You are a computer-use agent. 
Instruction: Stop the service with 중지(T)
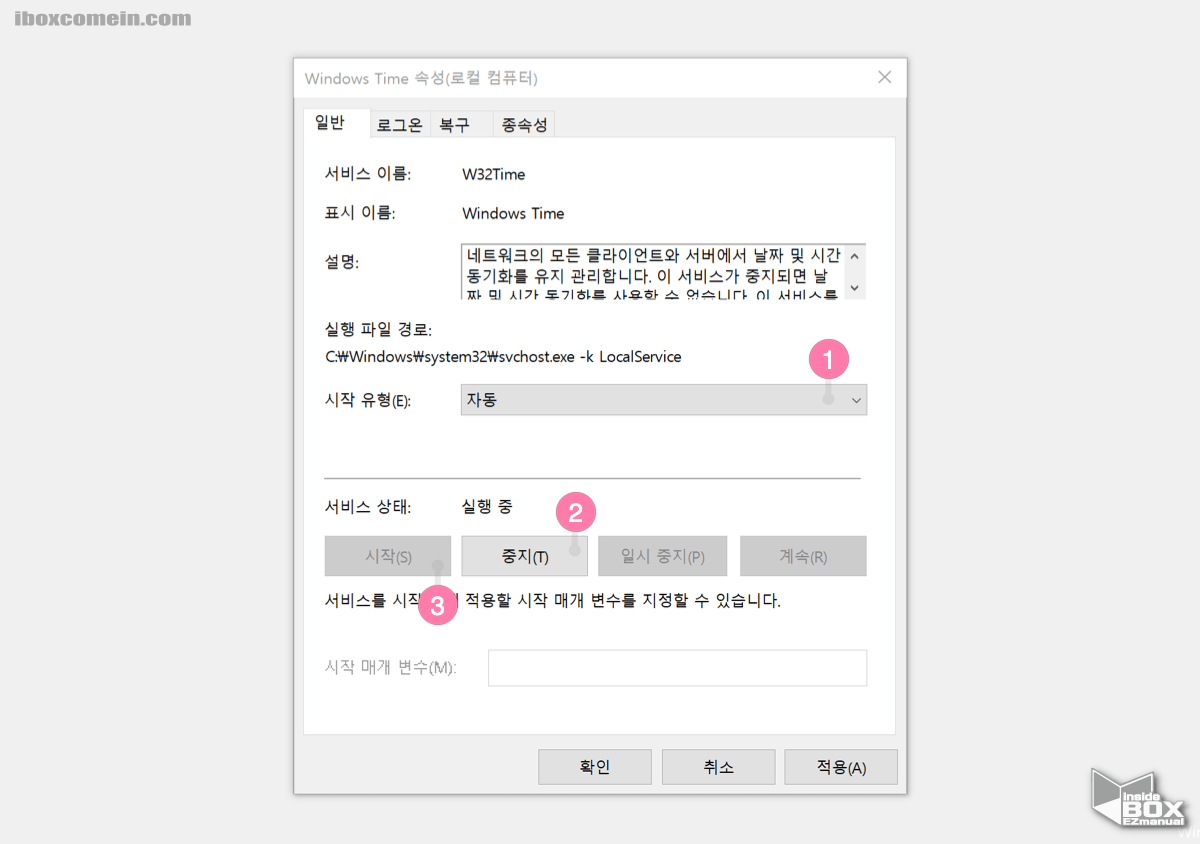pos(524,556)
